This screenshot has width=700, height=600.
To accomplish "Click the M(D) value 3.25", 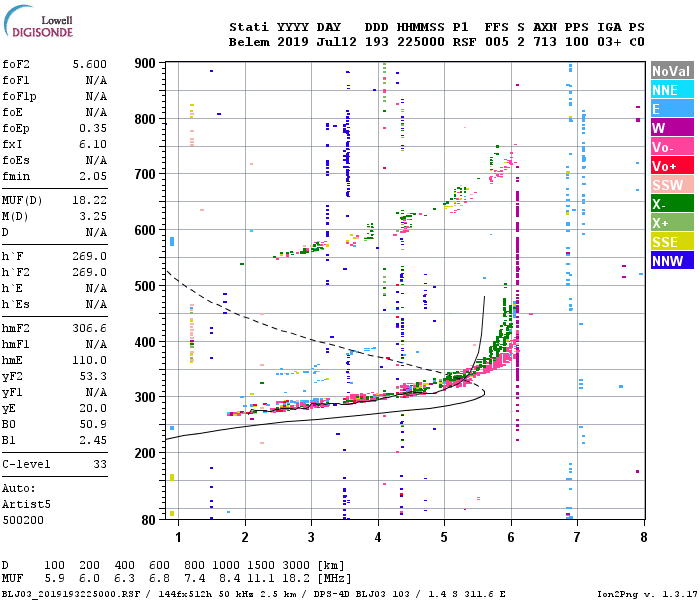I will (x=93, y=217).
